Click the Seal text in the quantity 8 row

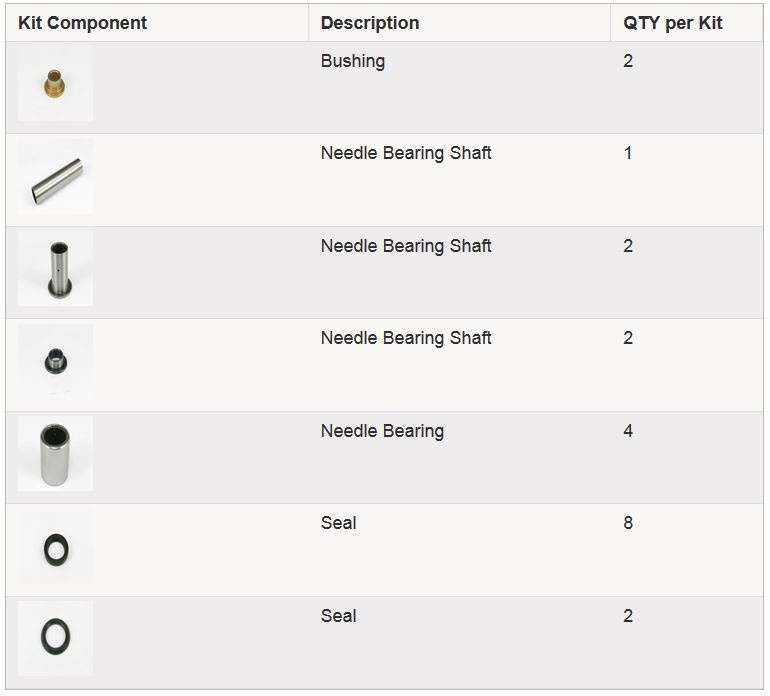(338, 523)
